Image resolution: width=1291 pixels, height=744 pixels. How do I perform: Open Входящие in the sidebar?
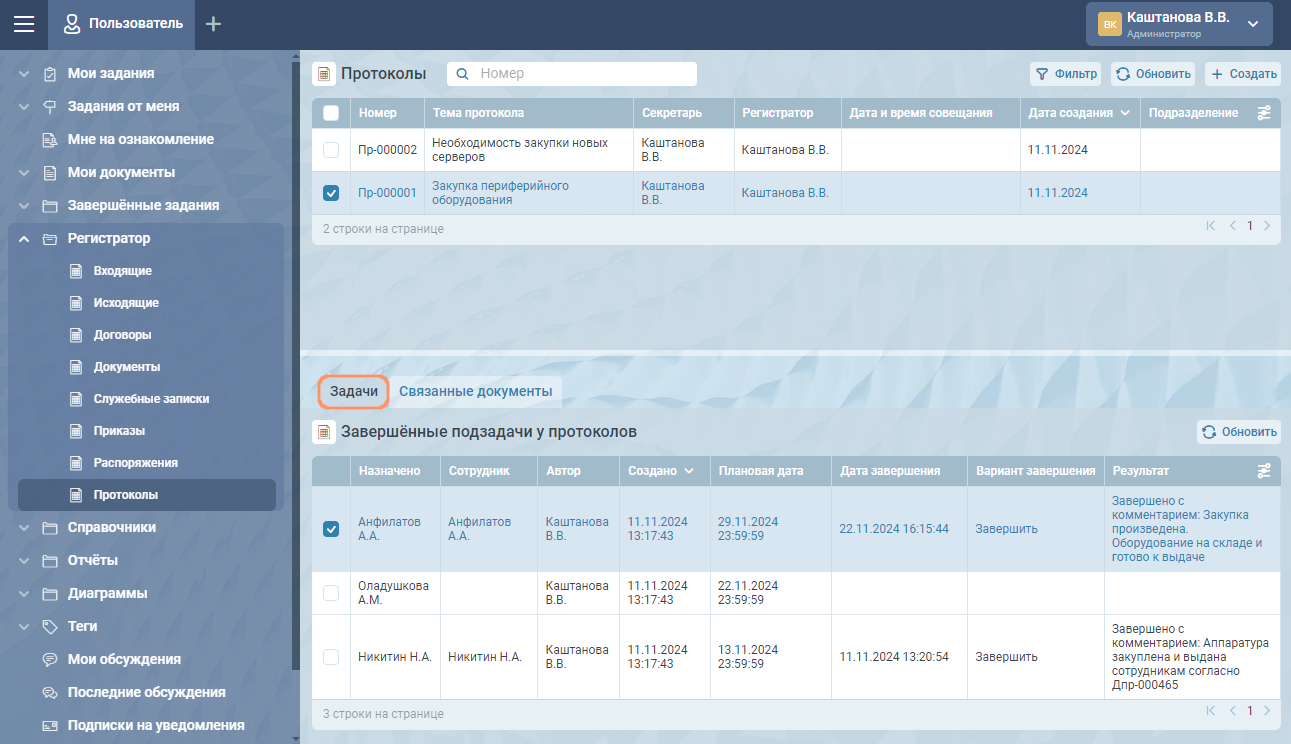[122, 271]
